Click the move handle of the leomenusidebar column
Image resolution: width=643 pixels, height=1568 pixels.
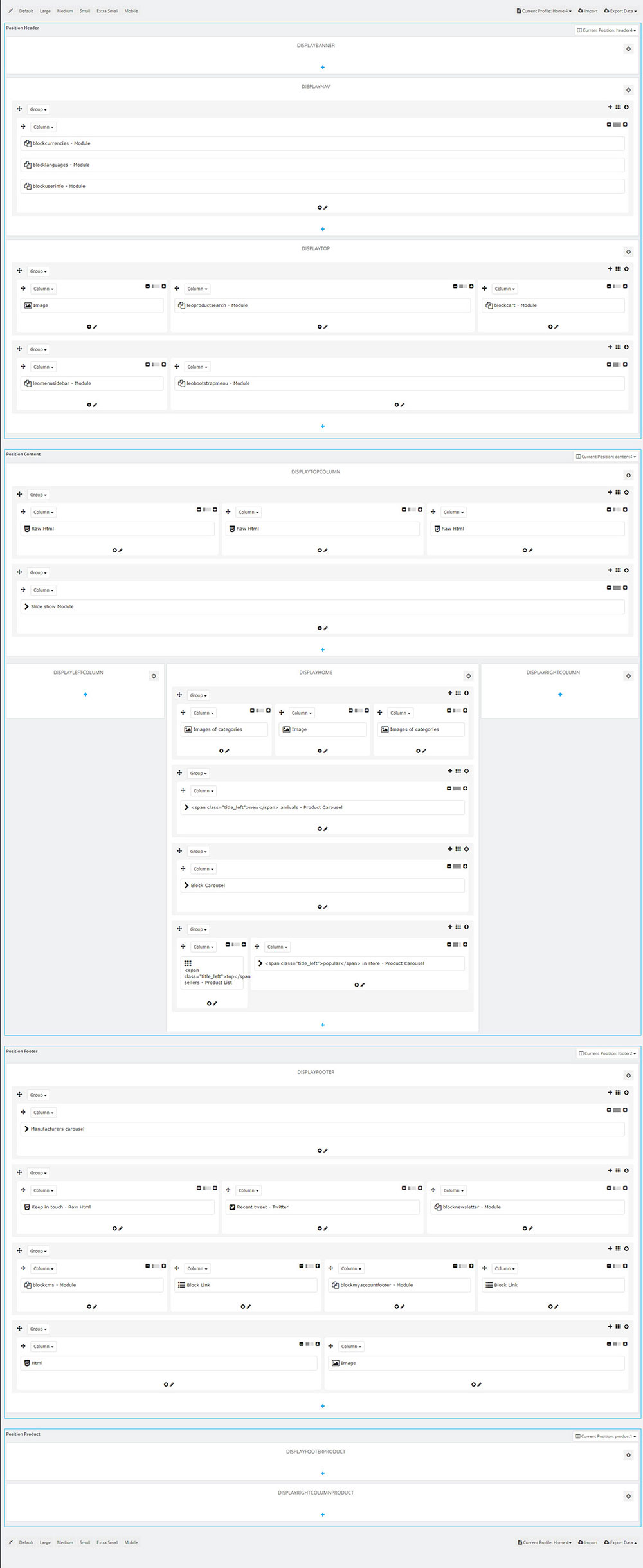pyautogui.click(x=23, y=366)
